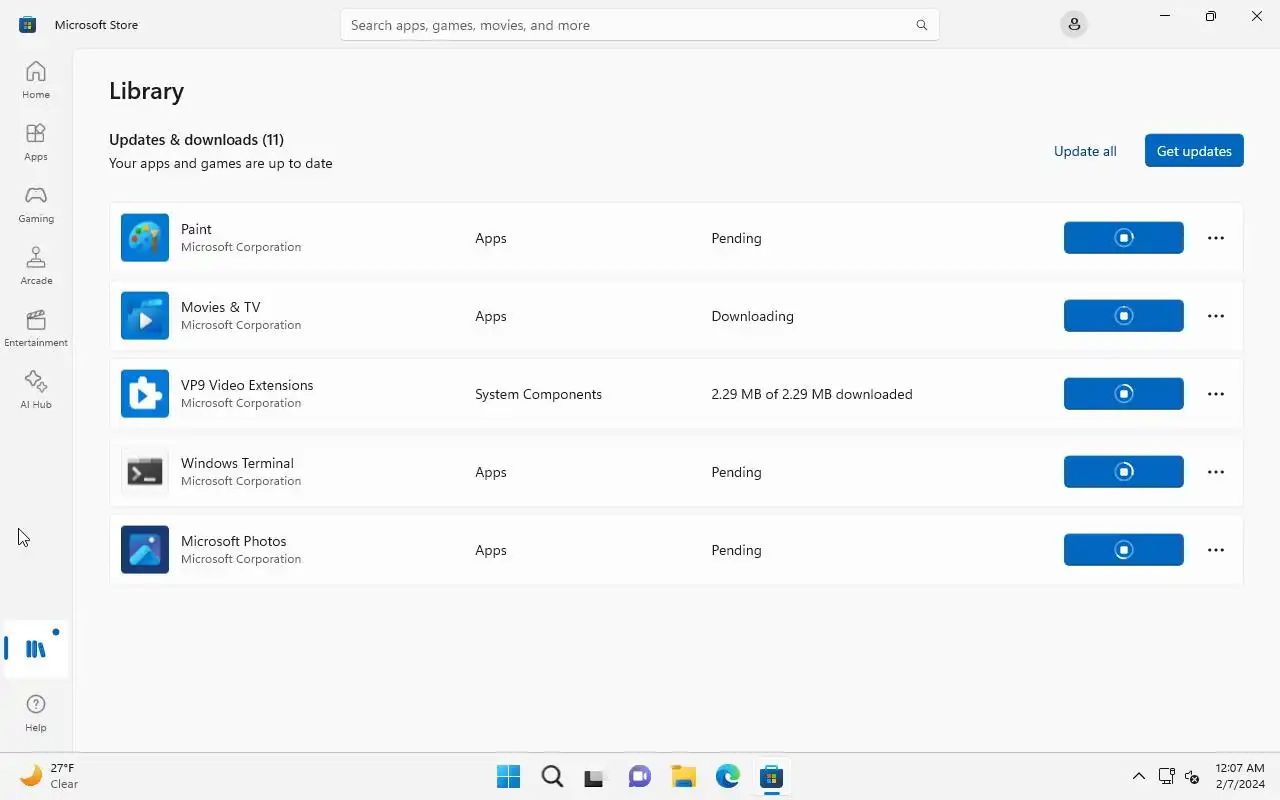Click the VP9 Video Extensions icon

coord(145,394)
